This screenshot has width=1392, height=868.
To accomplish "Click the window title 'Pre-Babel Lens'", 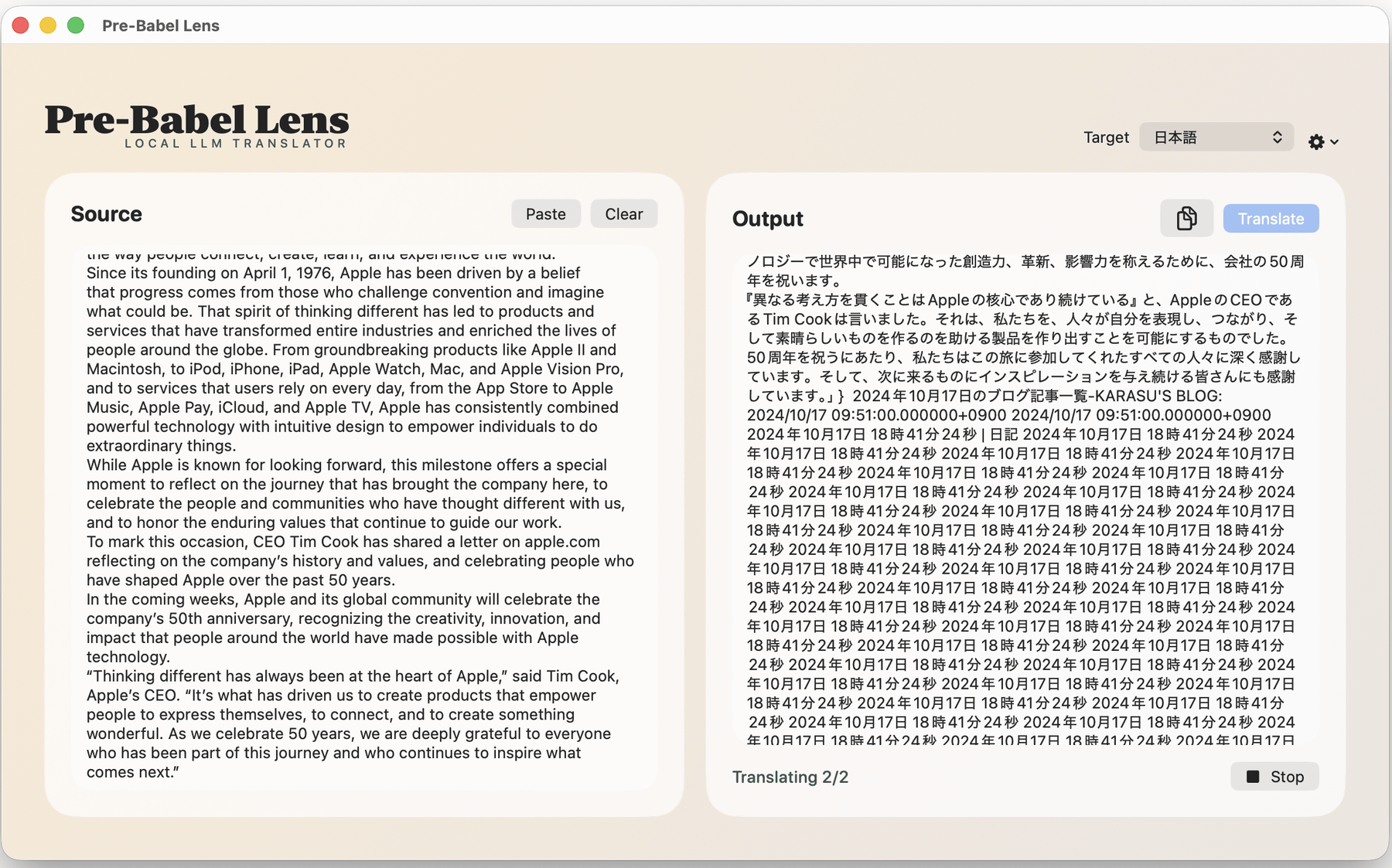I will [x=161, y=26].
